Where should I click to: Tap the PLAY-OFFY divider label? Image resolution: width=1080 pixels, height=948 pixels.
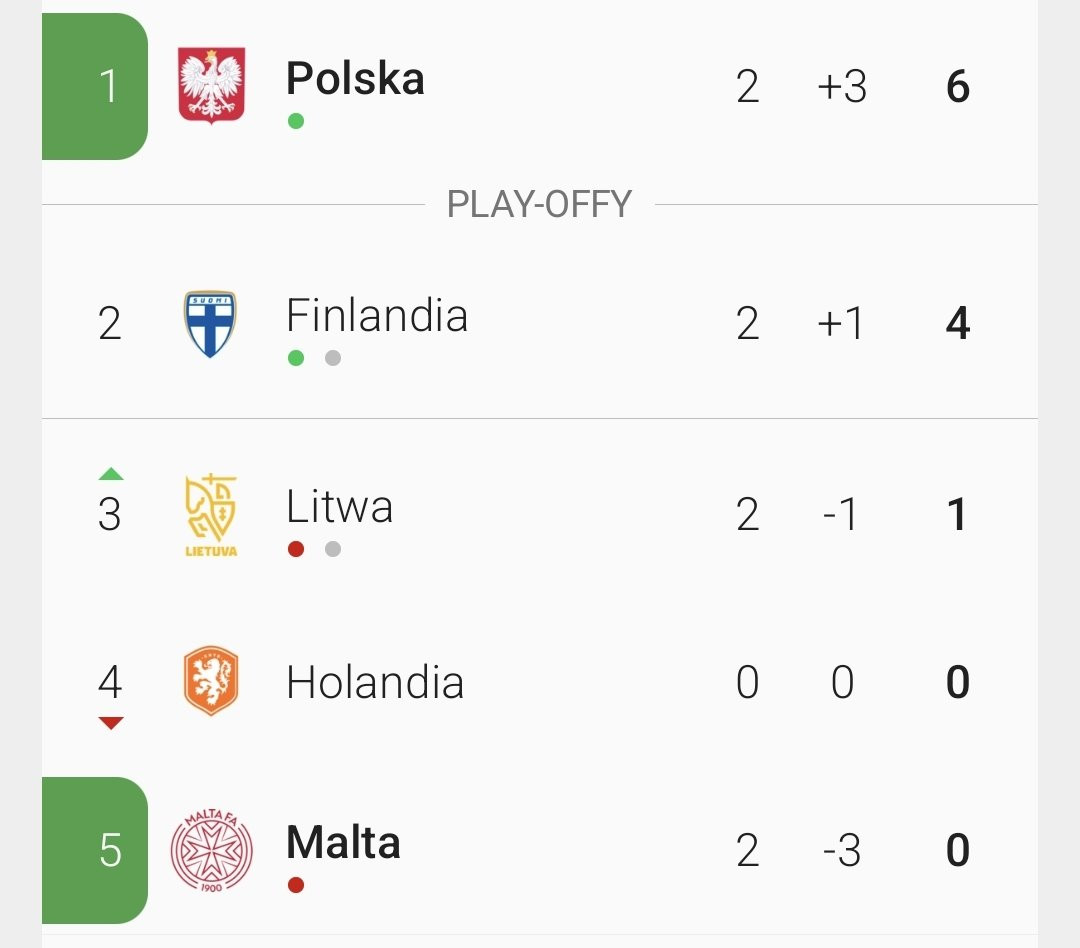[x=539, y=205]
